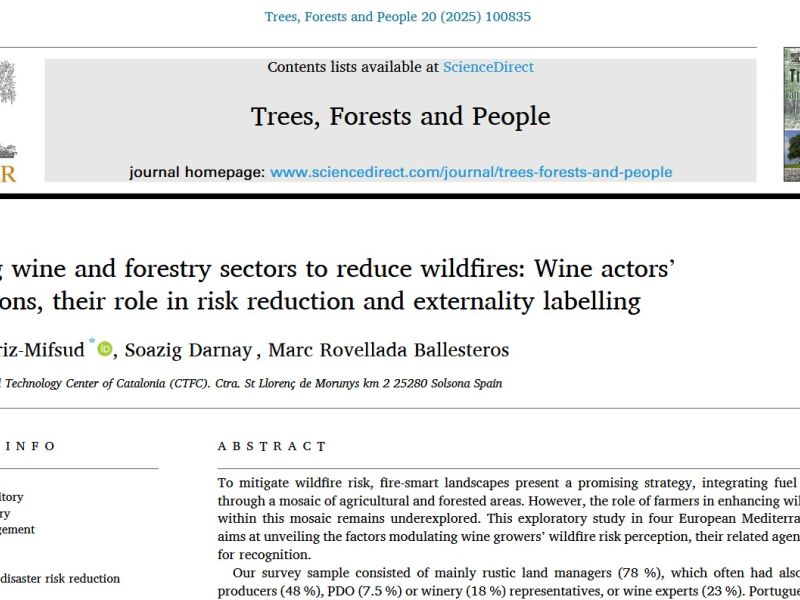This screenshot has height=600, width=800.
Task: Click the "journal homepage:" label
Action: tap(197, 172)
